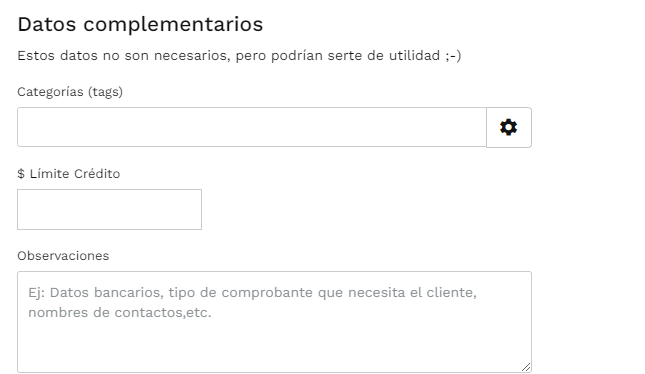Open category settings via the gear icon
The height and width of the screenshot is (374, 645).
point(509,127)
